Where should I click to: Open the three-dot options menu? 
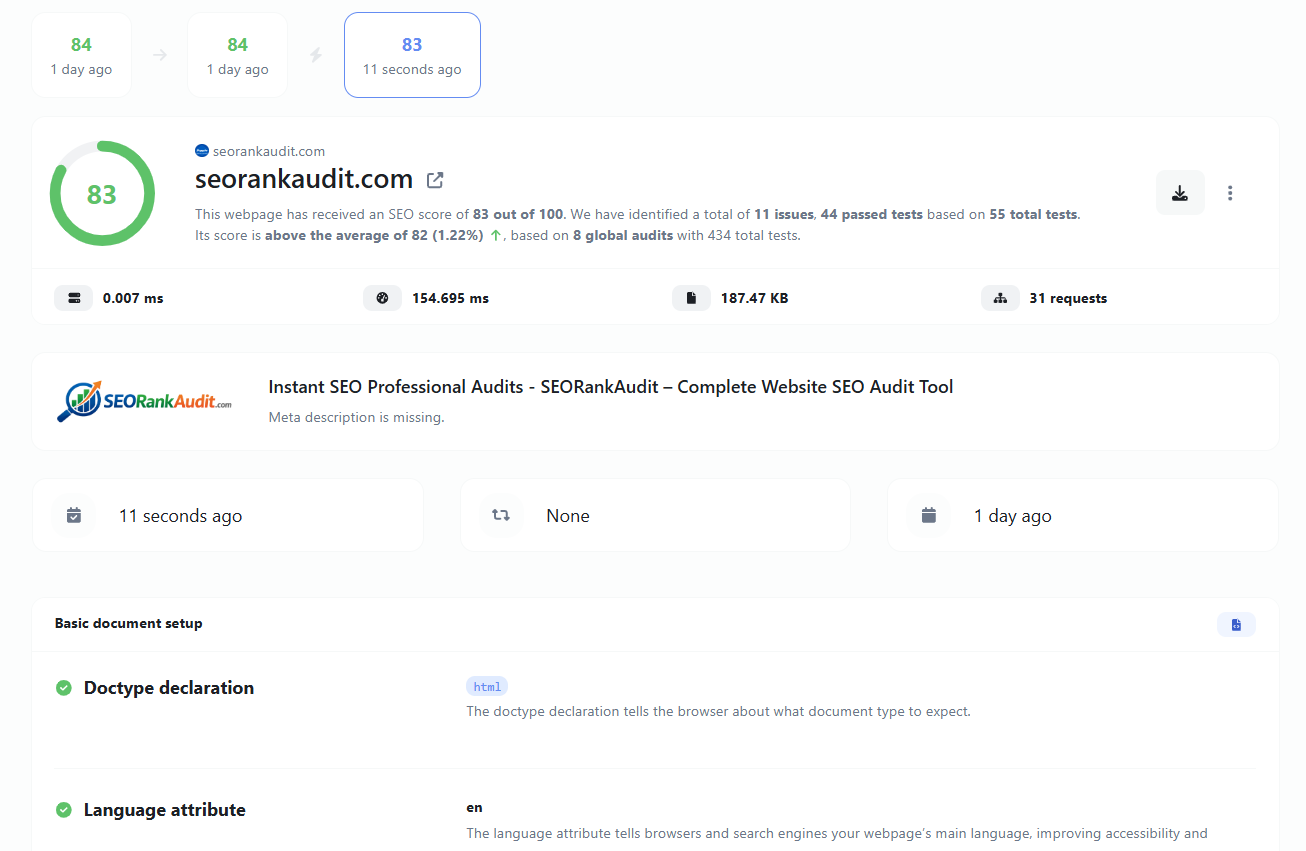(1230, 192)
